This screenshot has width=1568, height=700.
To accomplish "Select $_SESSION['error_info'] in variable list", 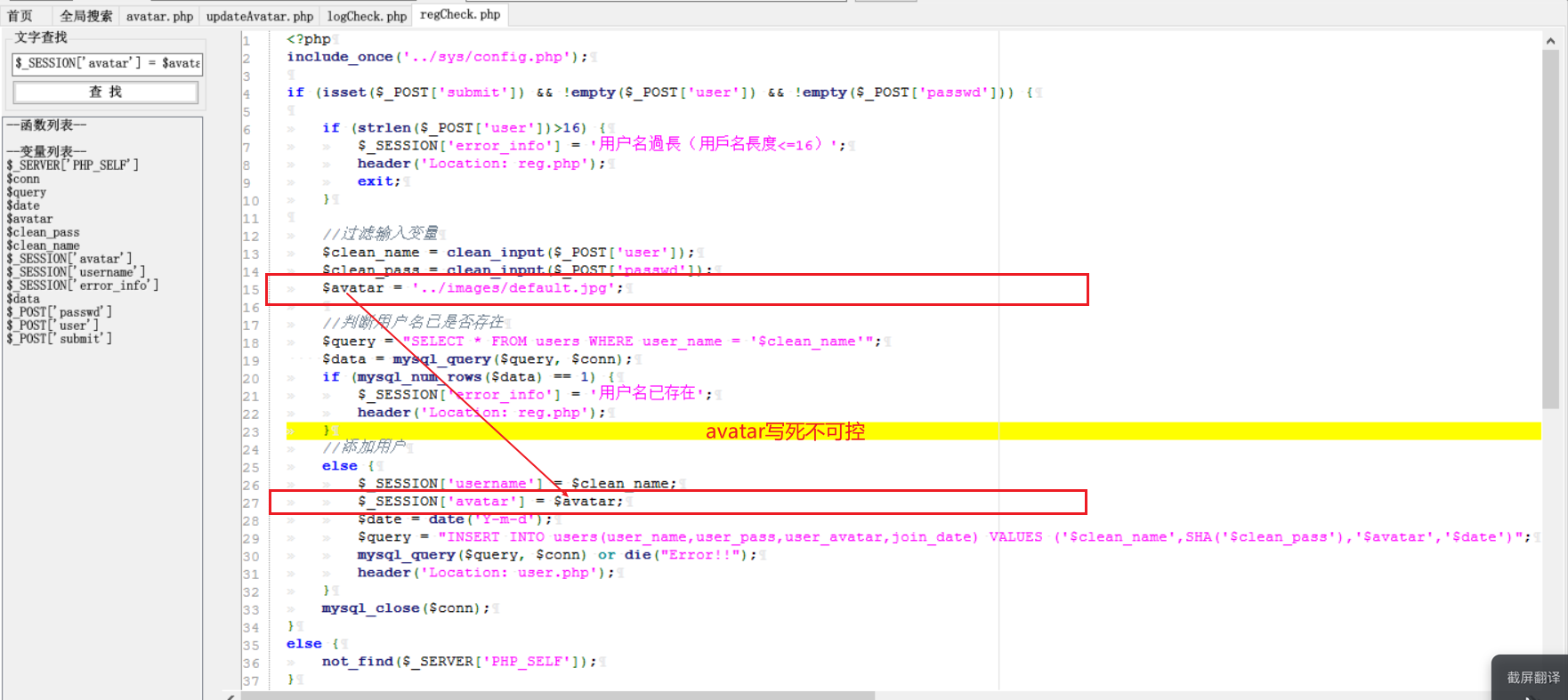I will point(82,286).
